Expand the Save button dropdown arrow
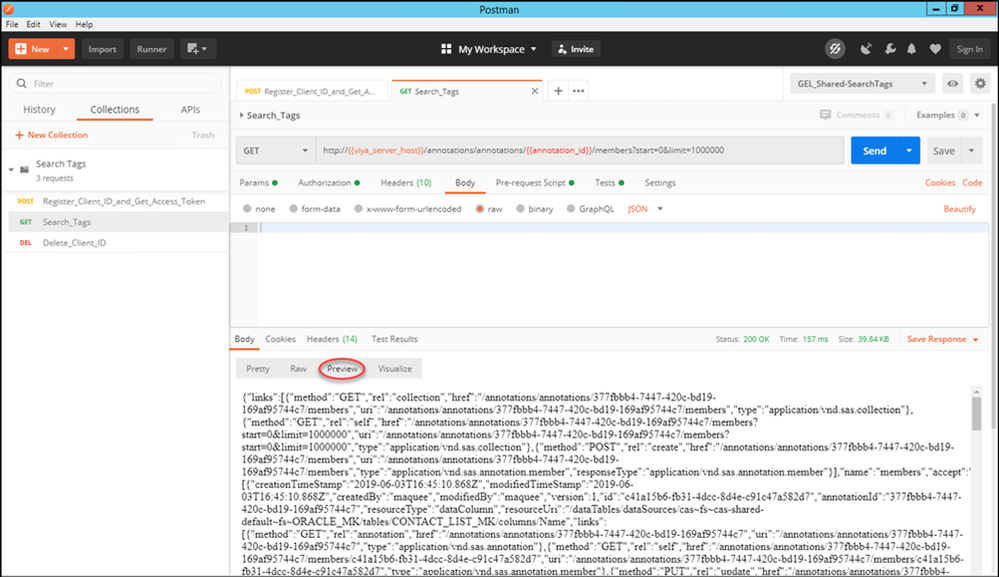This screenshot has width=999, height=577. click(x=972, y=151)
